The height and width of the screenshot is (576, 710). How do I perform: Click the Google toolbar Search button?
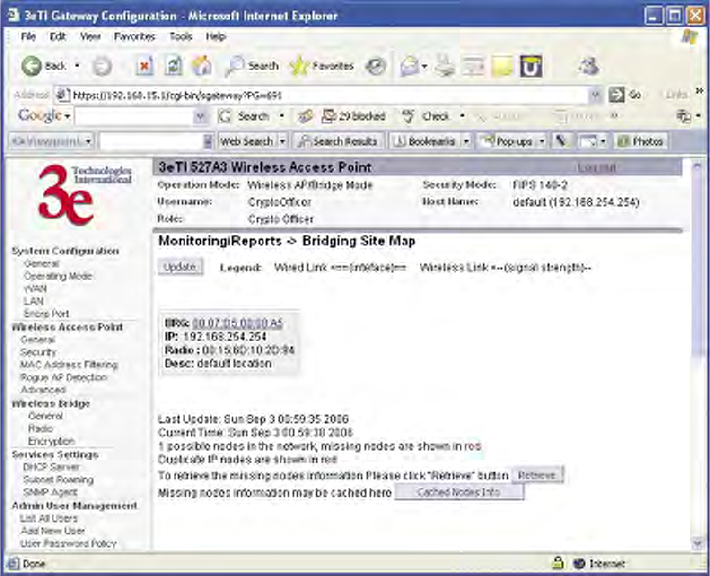click(x=245, y=116)
